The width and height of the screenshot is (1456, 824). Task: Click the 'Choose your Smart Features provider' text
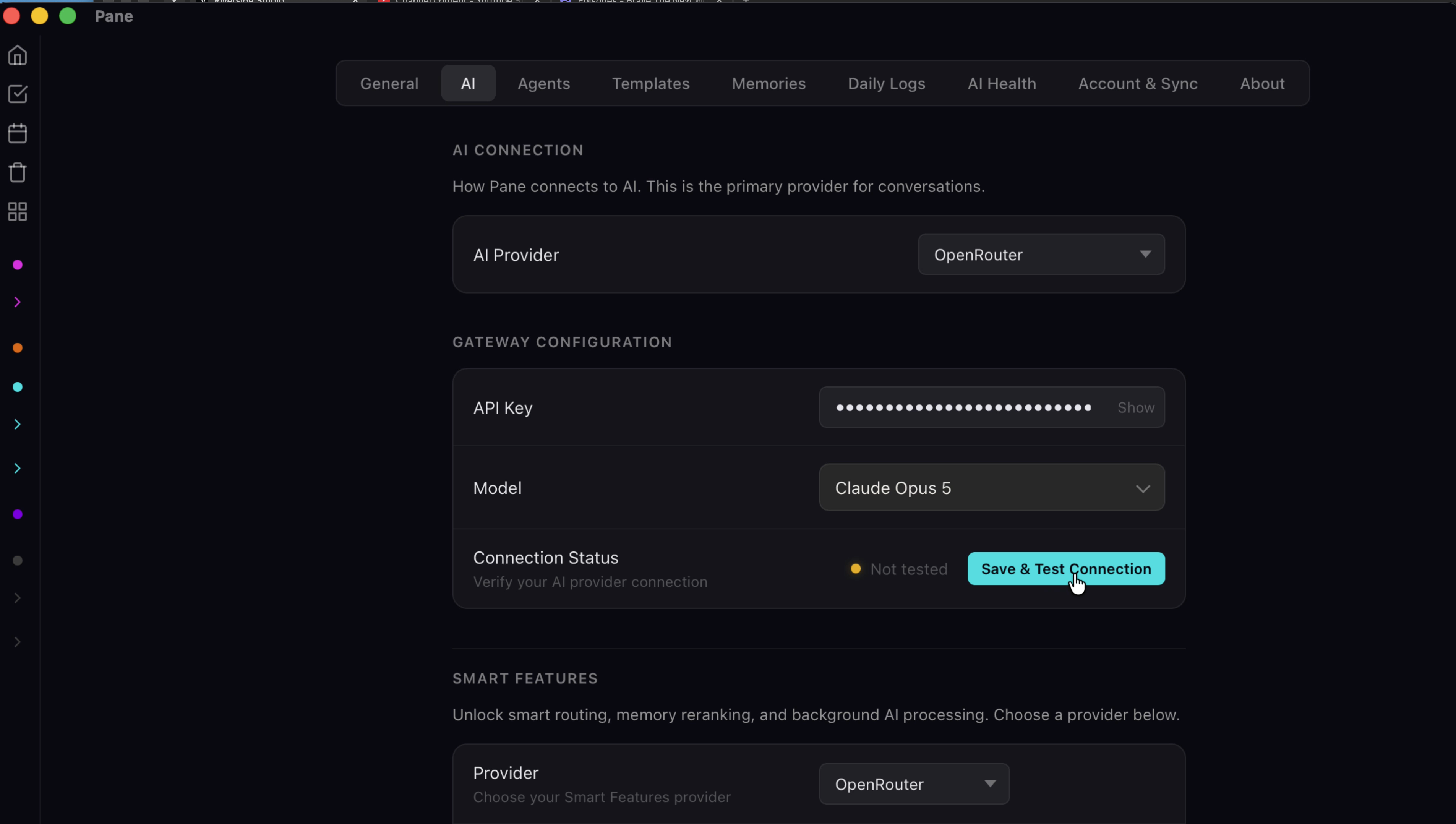tap(602, 797)
